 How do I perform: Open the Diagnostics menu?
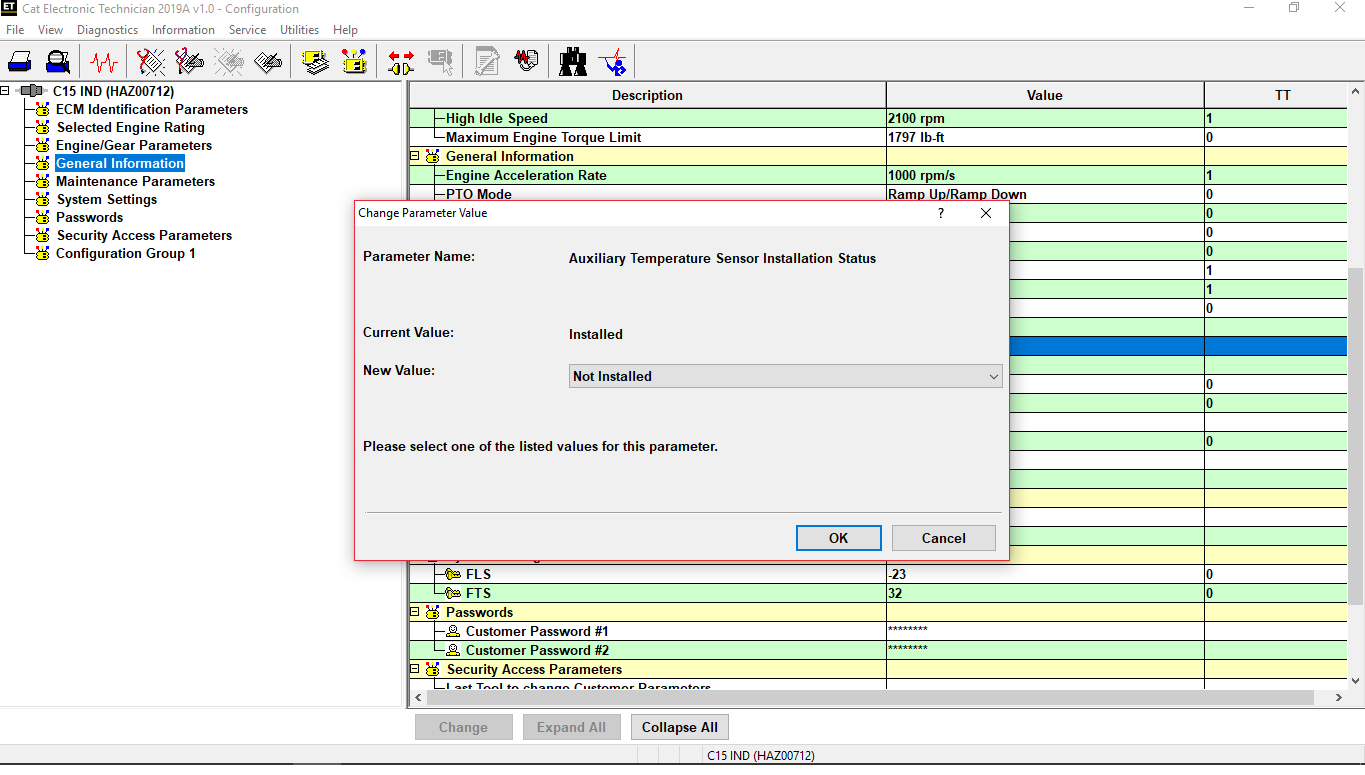tap(107, 29)
